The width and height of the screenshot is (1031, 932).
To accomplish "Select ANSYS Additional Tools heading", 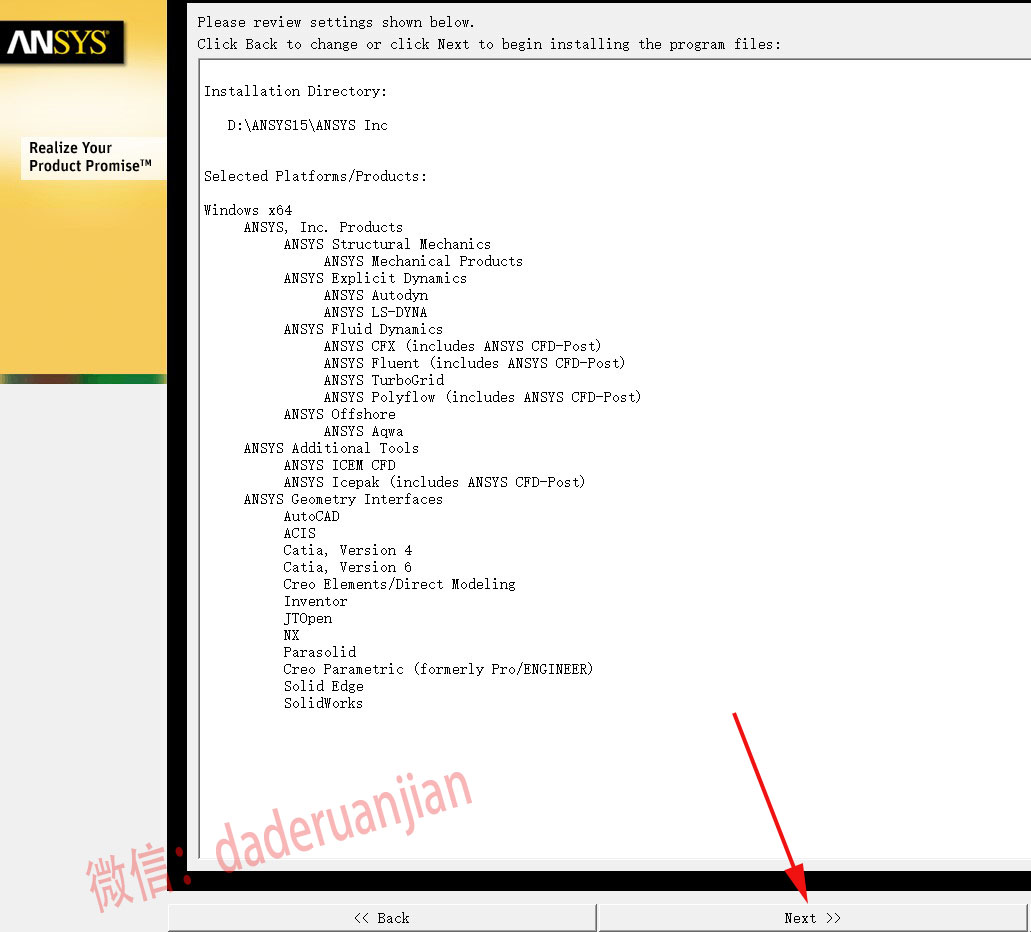I will tap(331, 448).
